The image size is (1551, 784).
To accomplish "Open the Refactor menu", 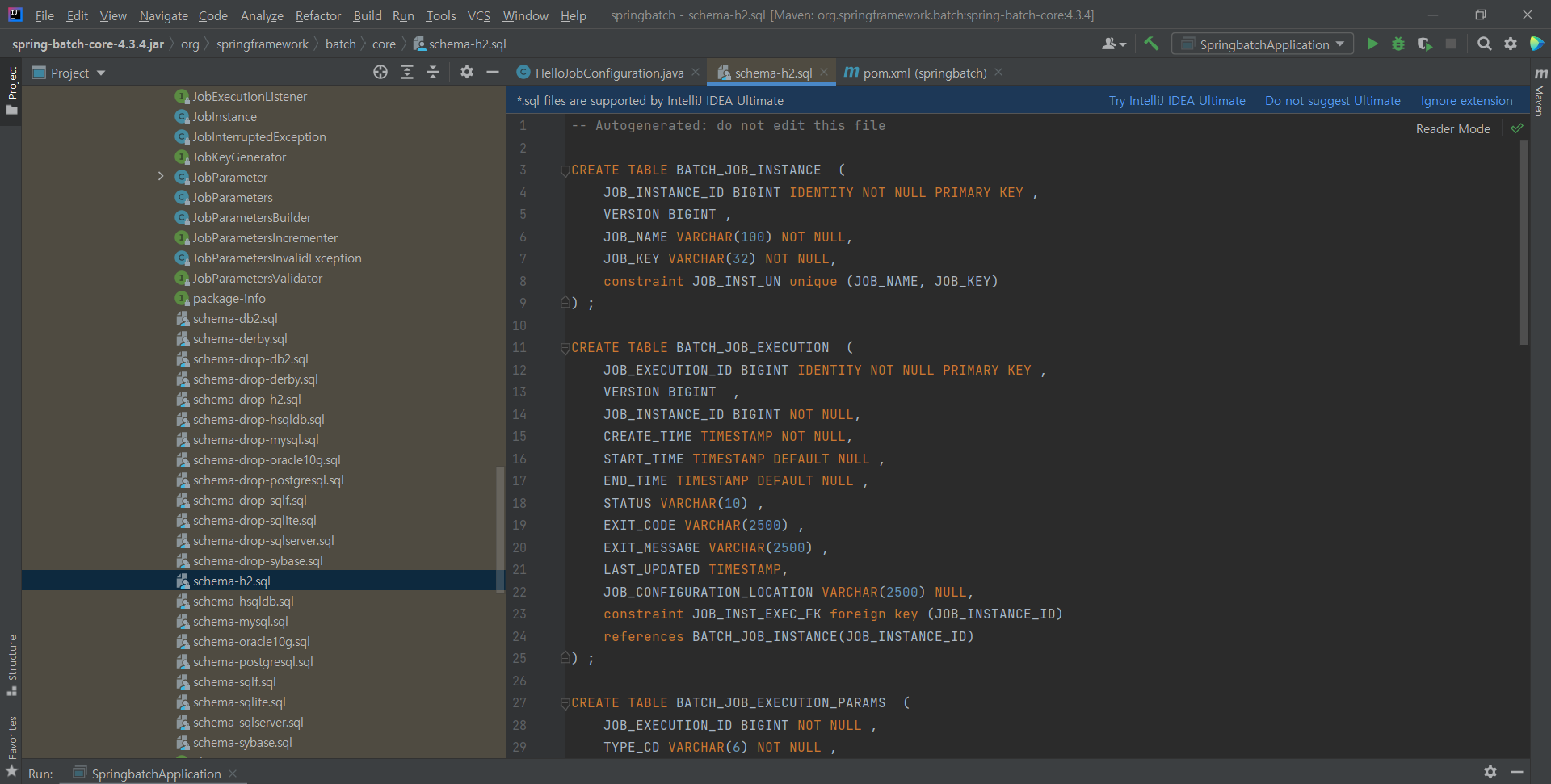I will (317, 15).
